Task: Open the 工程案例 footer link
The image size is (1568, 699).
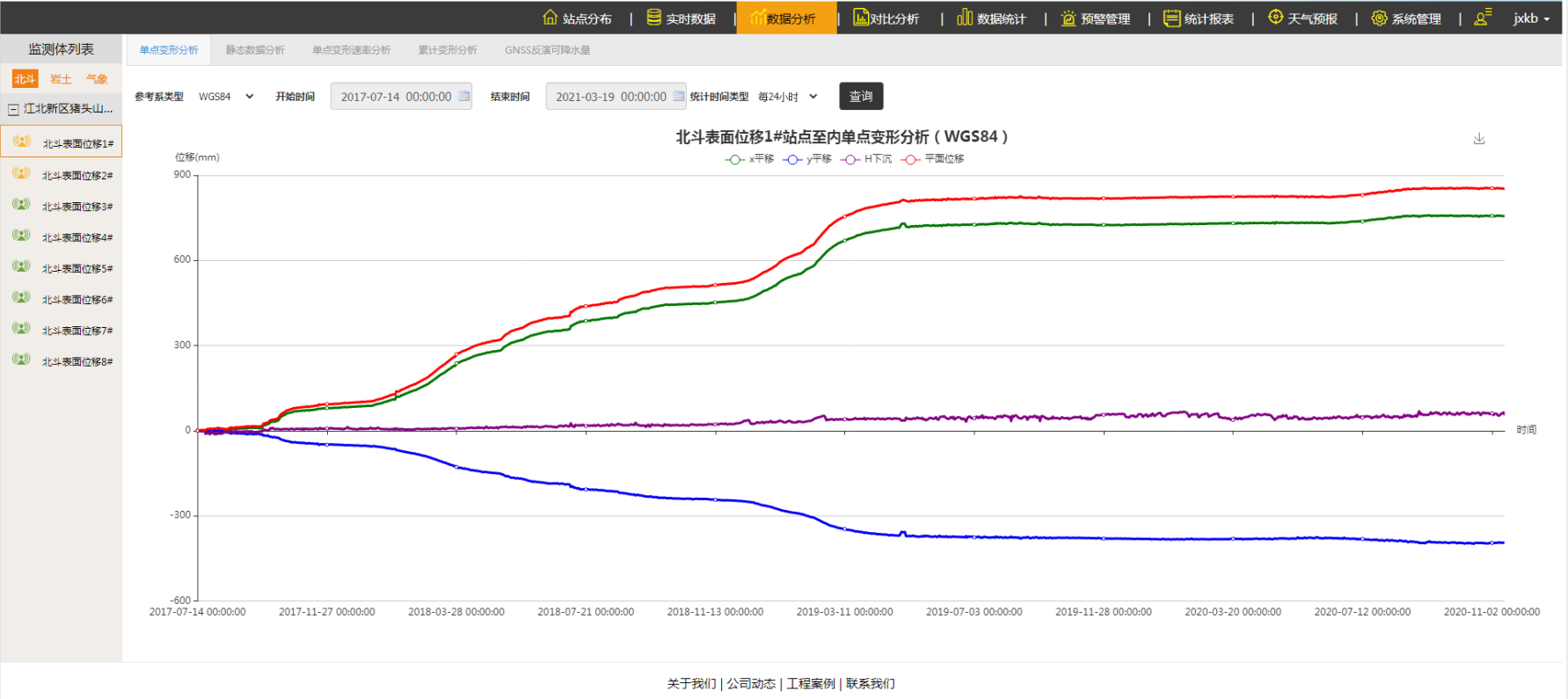Action: point(810,683)
